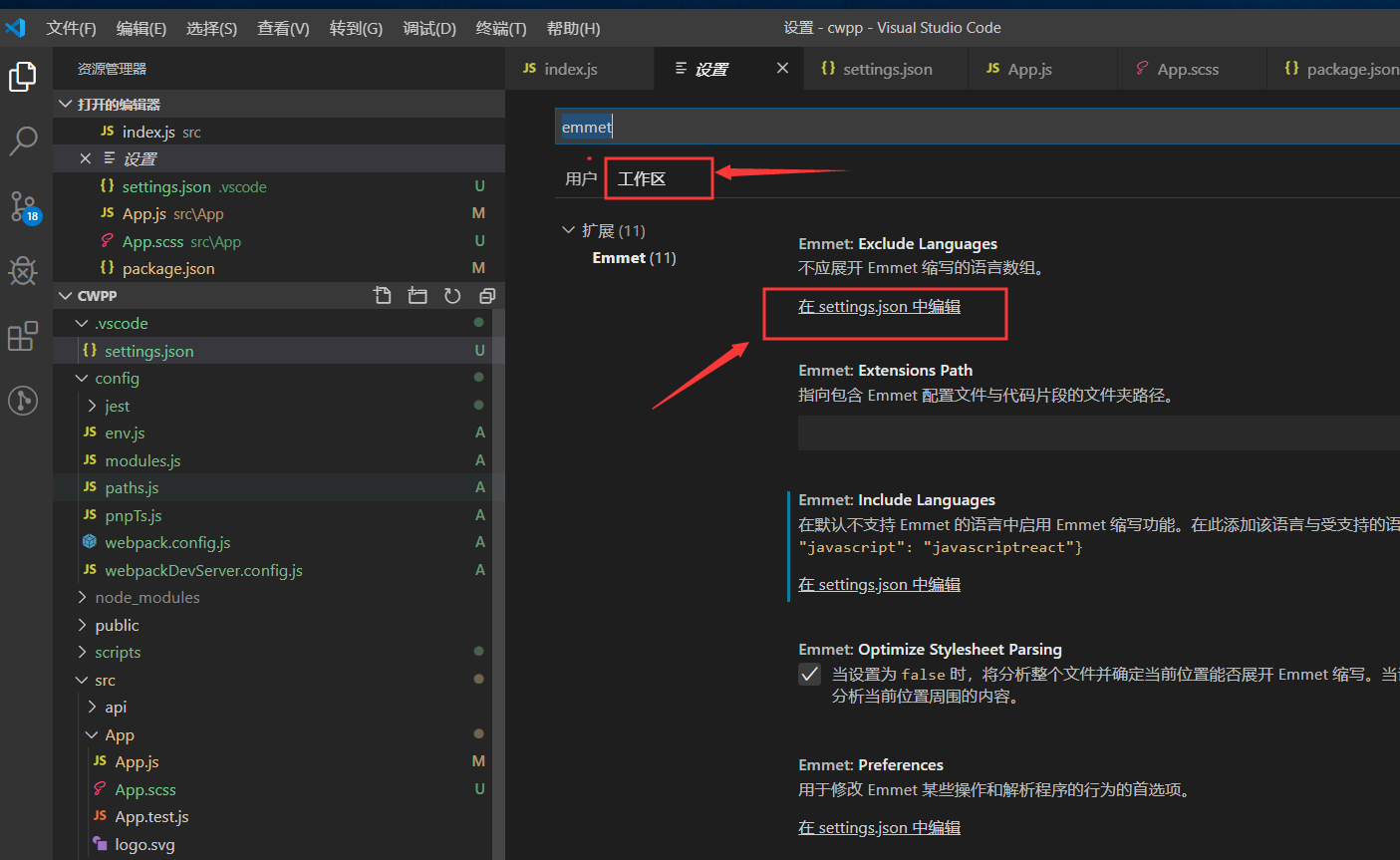Switch to the index.js editor tab
Screen dimensions: 1400x860
point(580,69)
